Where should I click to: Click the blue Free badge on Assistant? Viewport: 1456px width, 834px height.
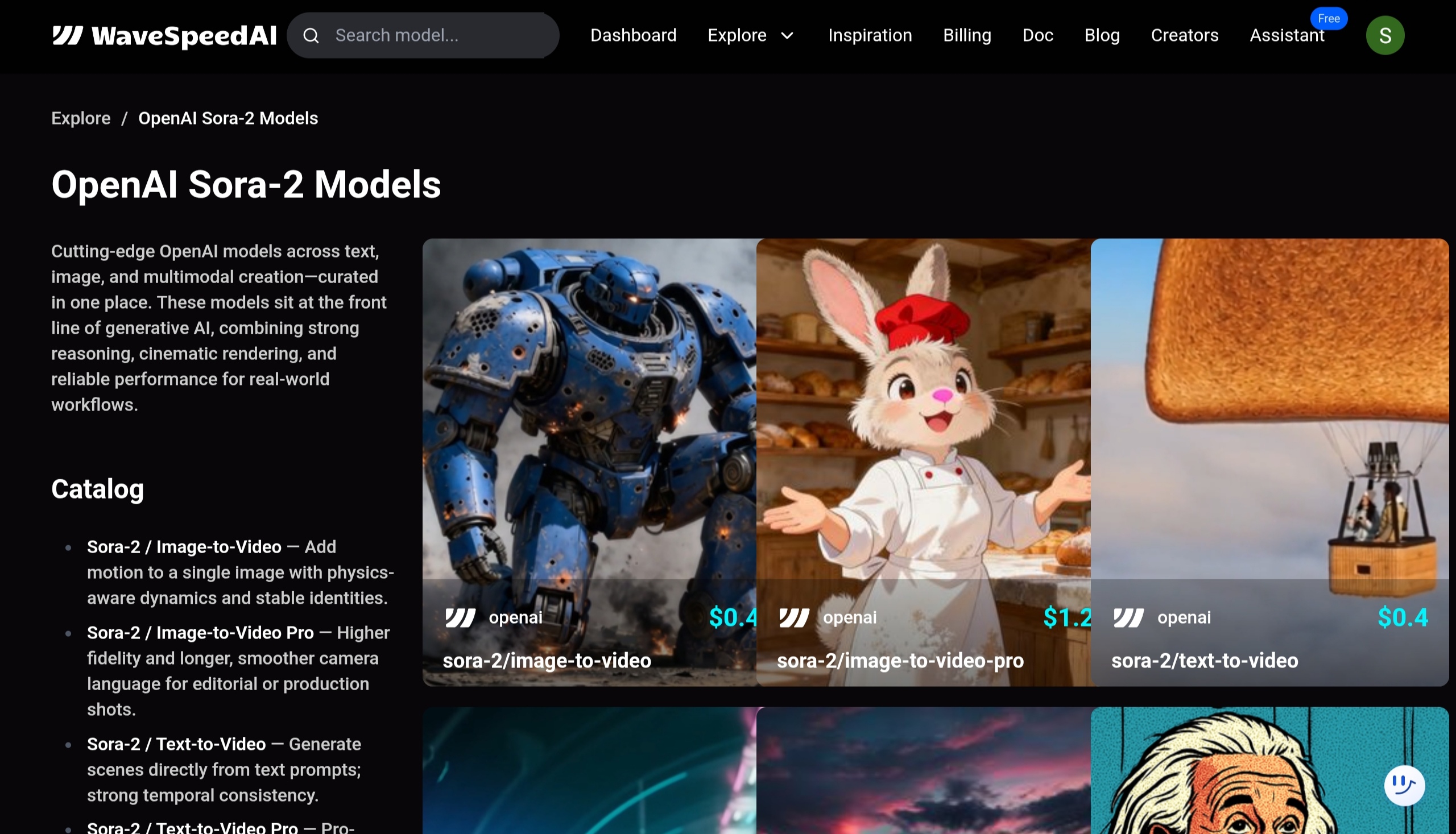[1328, 18]
